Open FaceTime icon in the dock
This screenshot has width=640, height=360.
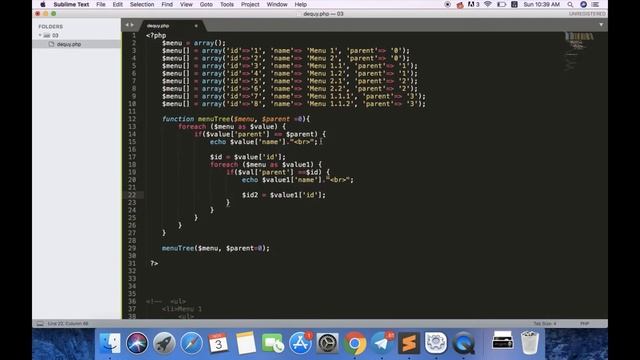pyautogui.click(x=273, y=343)
